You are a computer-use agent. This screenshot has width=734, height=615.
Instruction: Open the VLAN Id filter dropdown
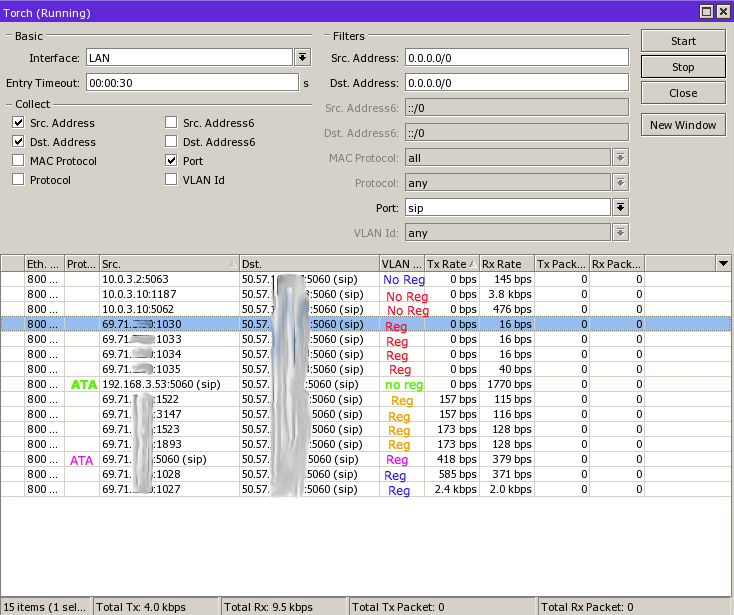coord(620,233)
